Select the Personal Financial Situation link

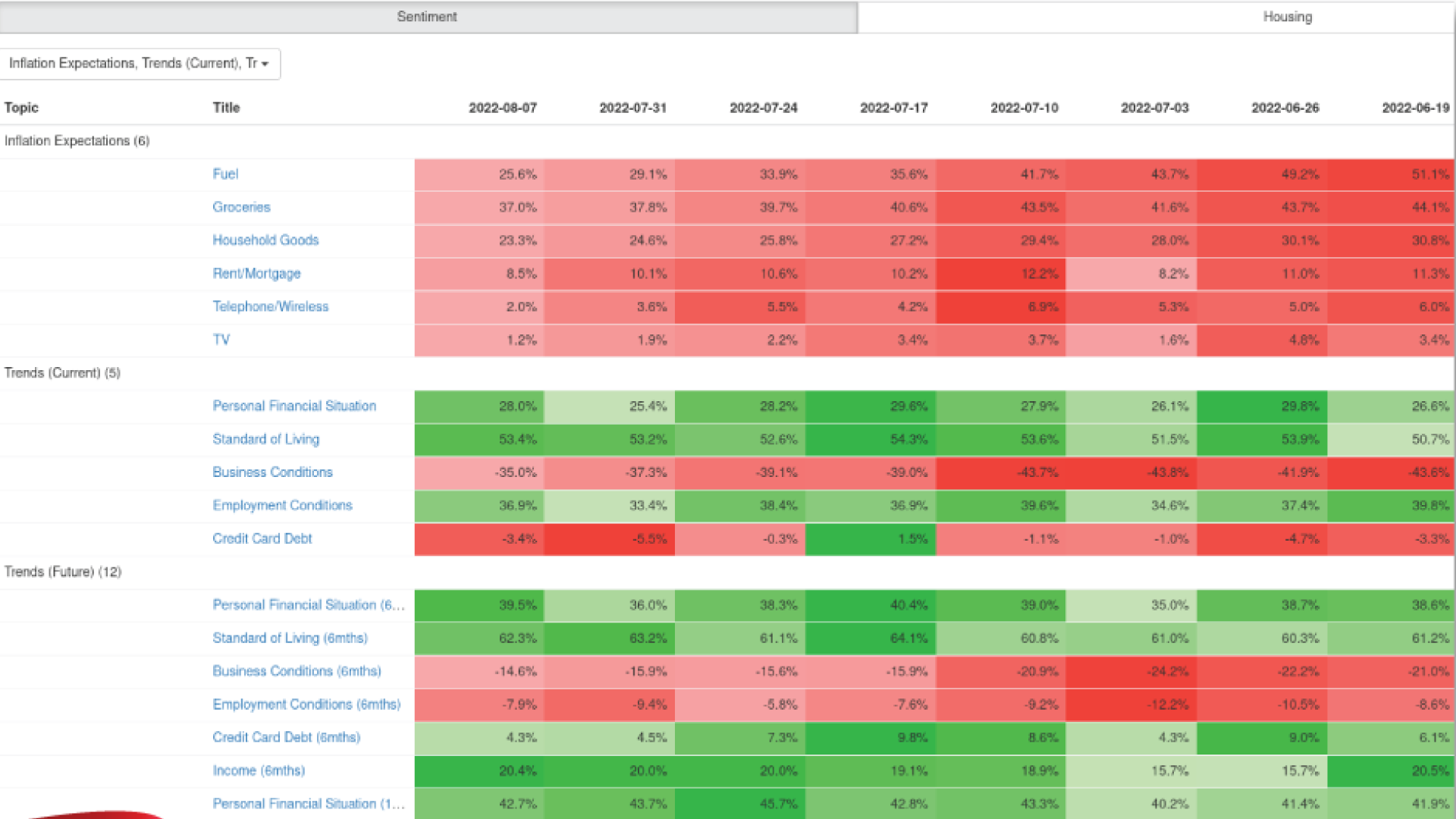point(294,406)
